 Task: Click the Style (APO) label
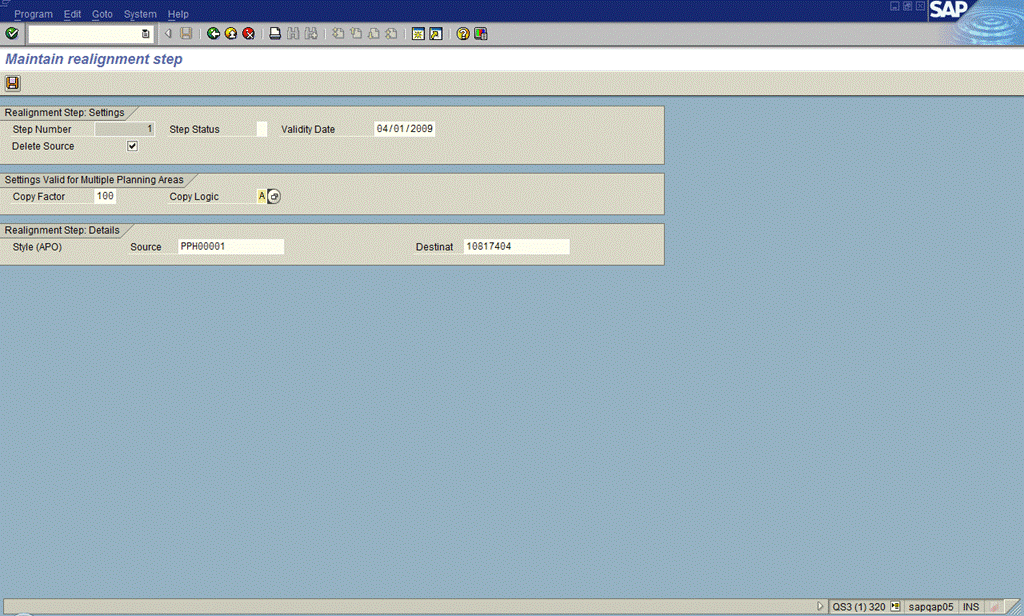[x=37, y=247]
